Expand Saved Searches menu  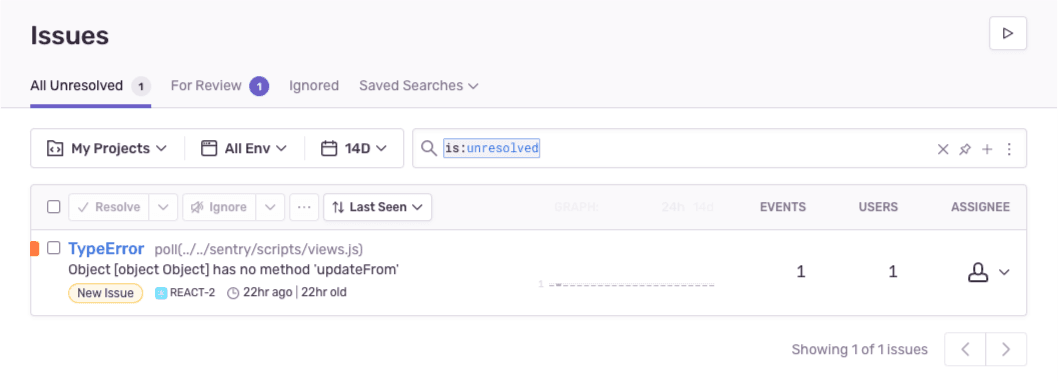(x=418, y=86)
